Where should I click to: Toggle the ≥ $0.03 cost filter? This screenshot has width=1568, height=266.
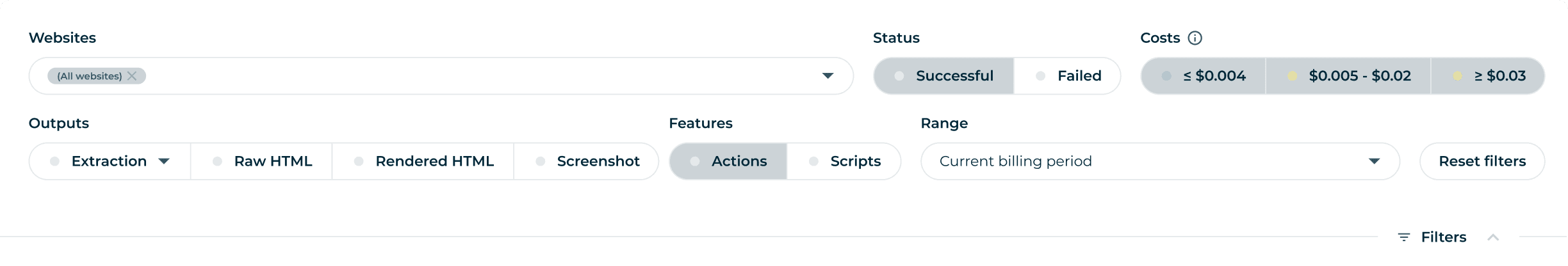point(1489,76)
